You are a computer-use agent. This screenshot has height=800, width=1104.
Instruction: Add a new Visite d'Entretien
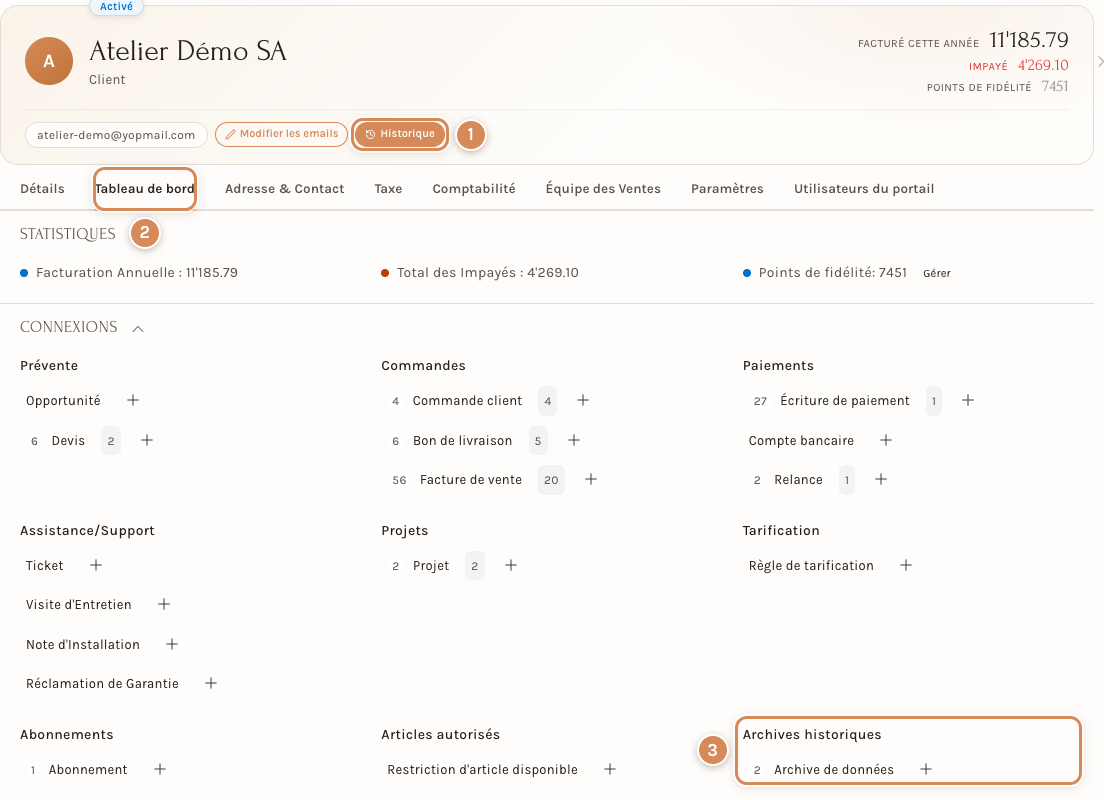click(164, 604)
